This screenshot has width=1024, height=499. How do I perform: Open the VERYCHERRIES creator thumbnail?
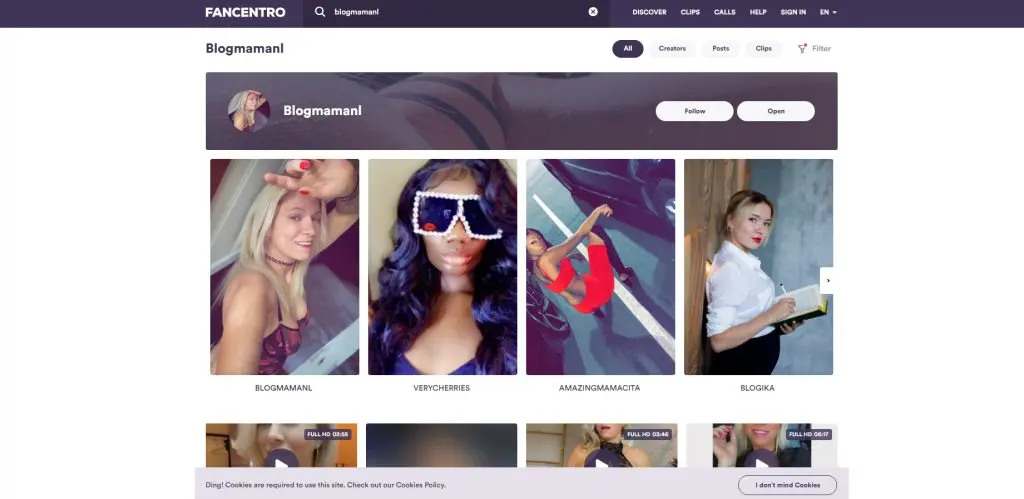click(x=442, y=267)
